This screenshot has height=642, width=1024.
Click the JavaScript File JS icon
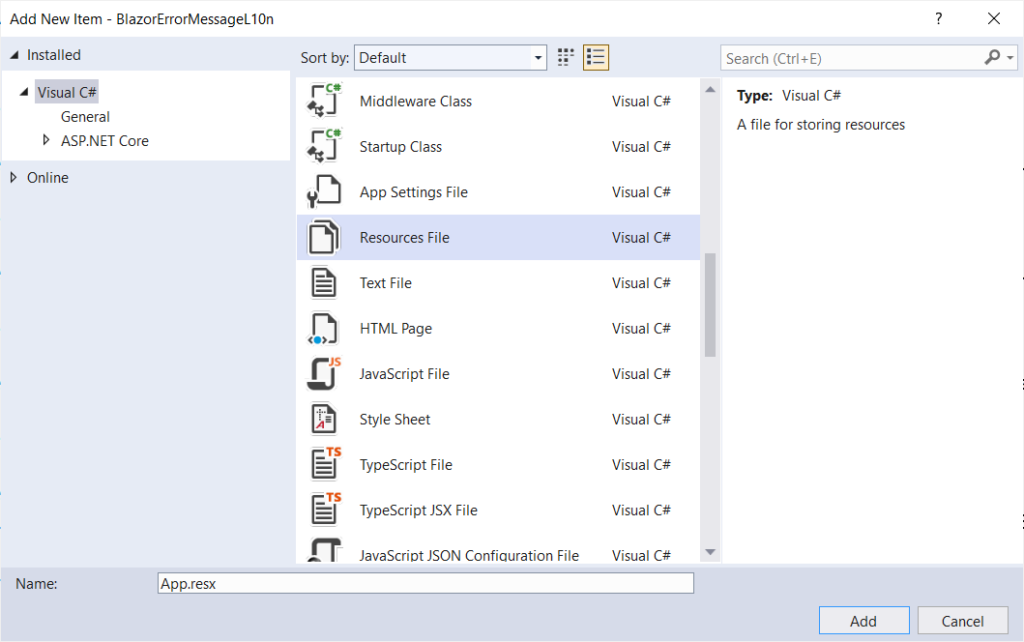coord(324,374)
